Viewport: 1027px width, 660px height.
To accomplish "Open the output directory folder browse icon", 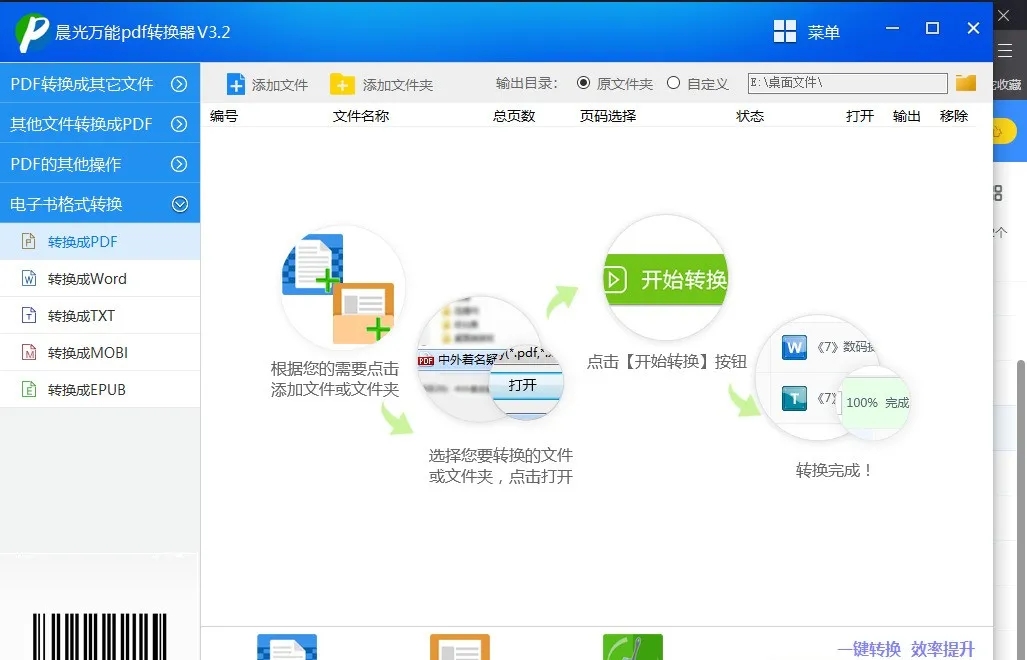I will 965,83.
